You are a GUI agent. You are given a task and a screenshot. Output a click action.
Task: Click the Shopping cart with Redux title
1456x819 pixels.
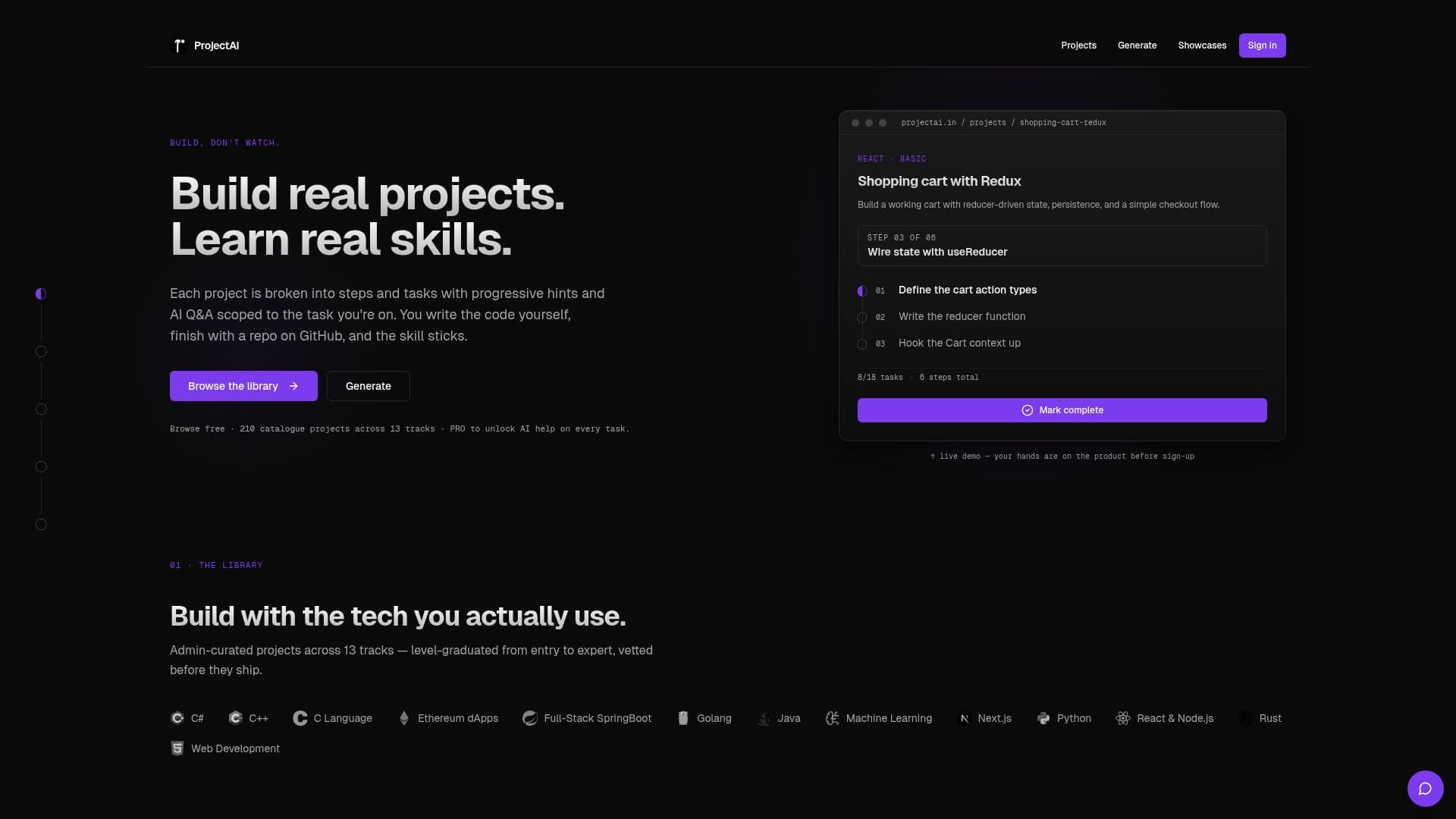pyautogui.click(x=939, y=181)
